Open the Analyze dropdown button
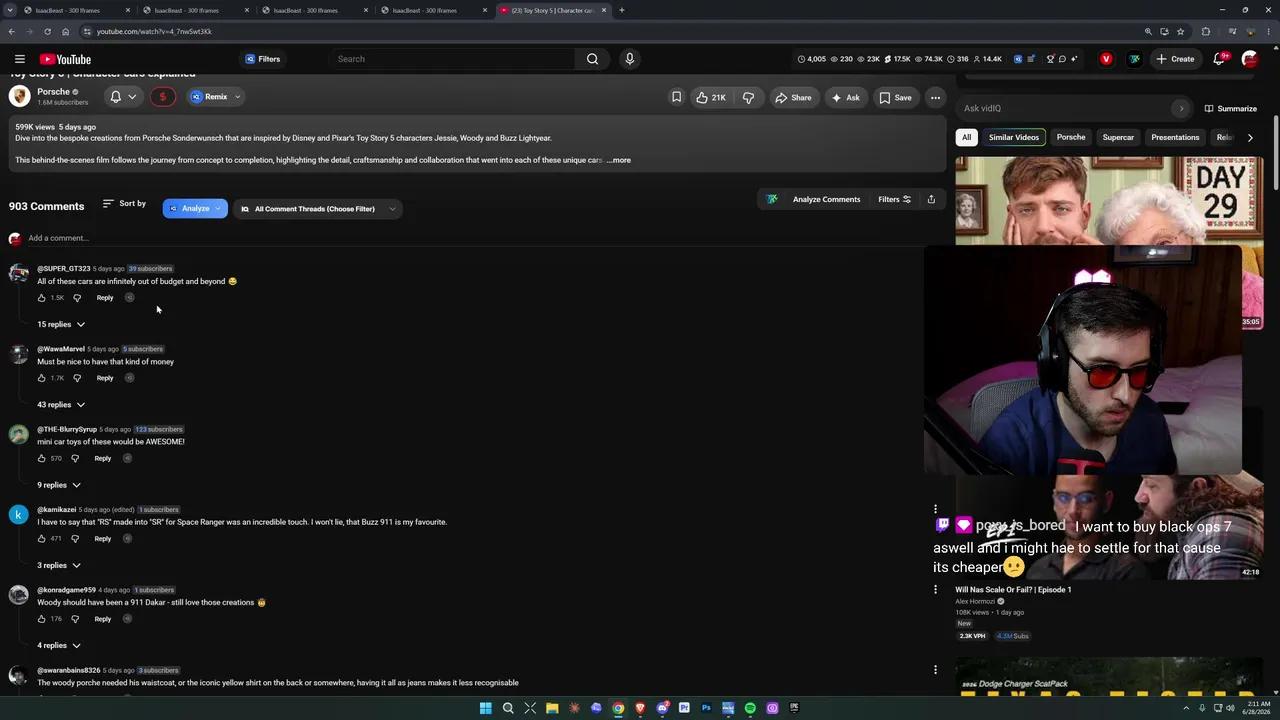Screen dimensions: 1280x720 (x=195, y=209)
